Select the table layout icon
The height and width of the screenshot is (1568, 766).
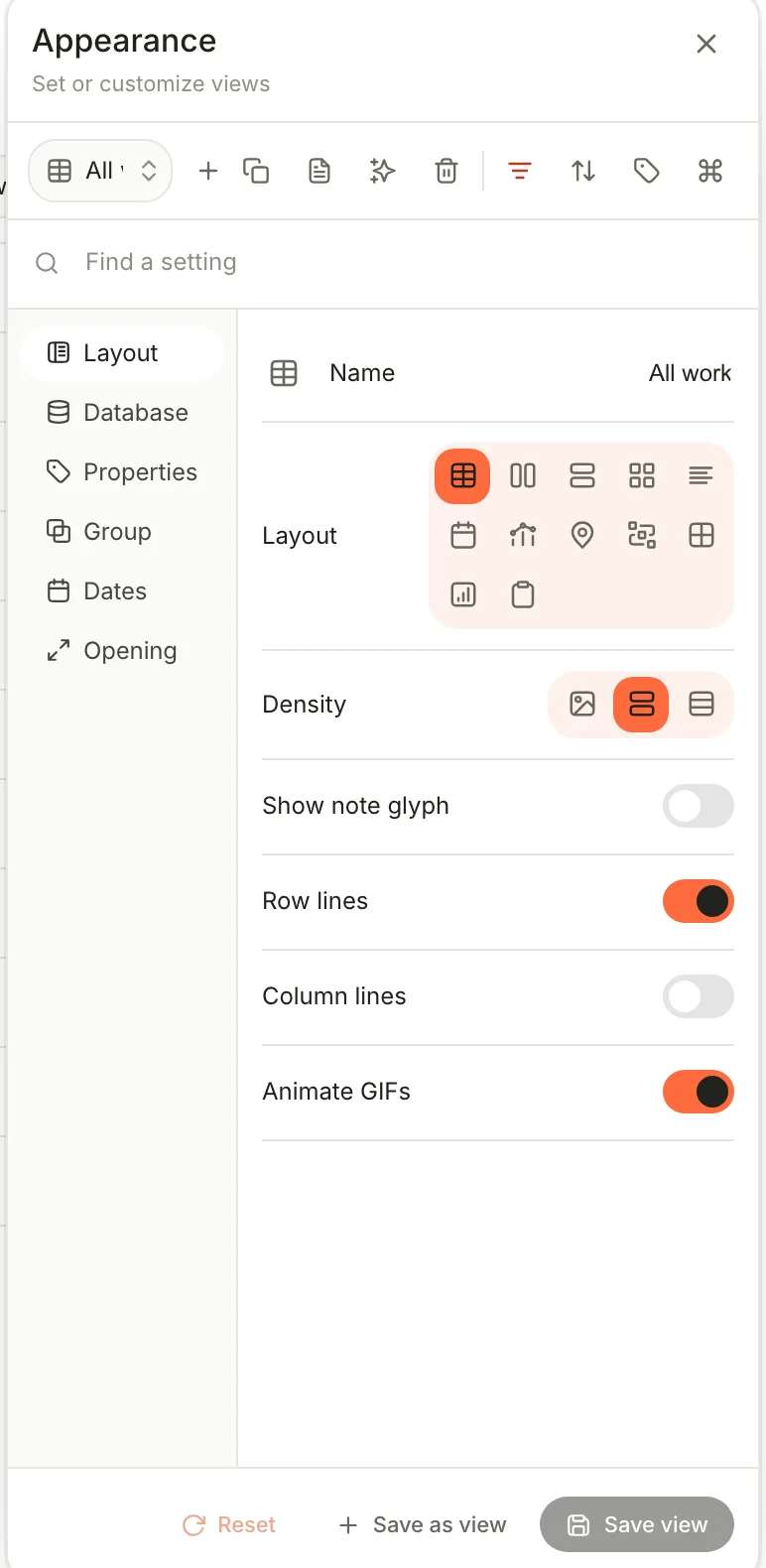point(463,476)
